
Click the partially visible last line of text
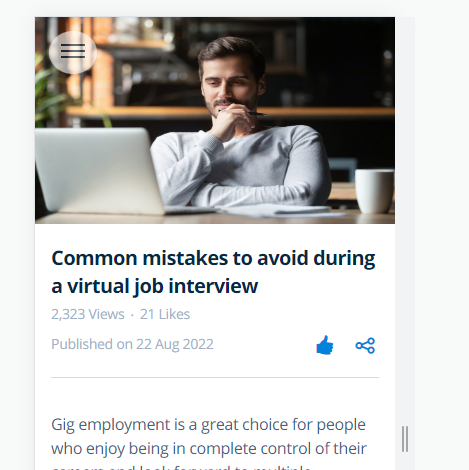(181, 467)
